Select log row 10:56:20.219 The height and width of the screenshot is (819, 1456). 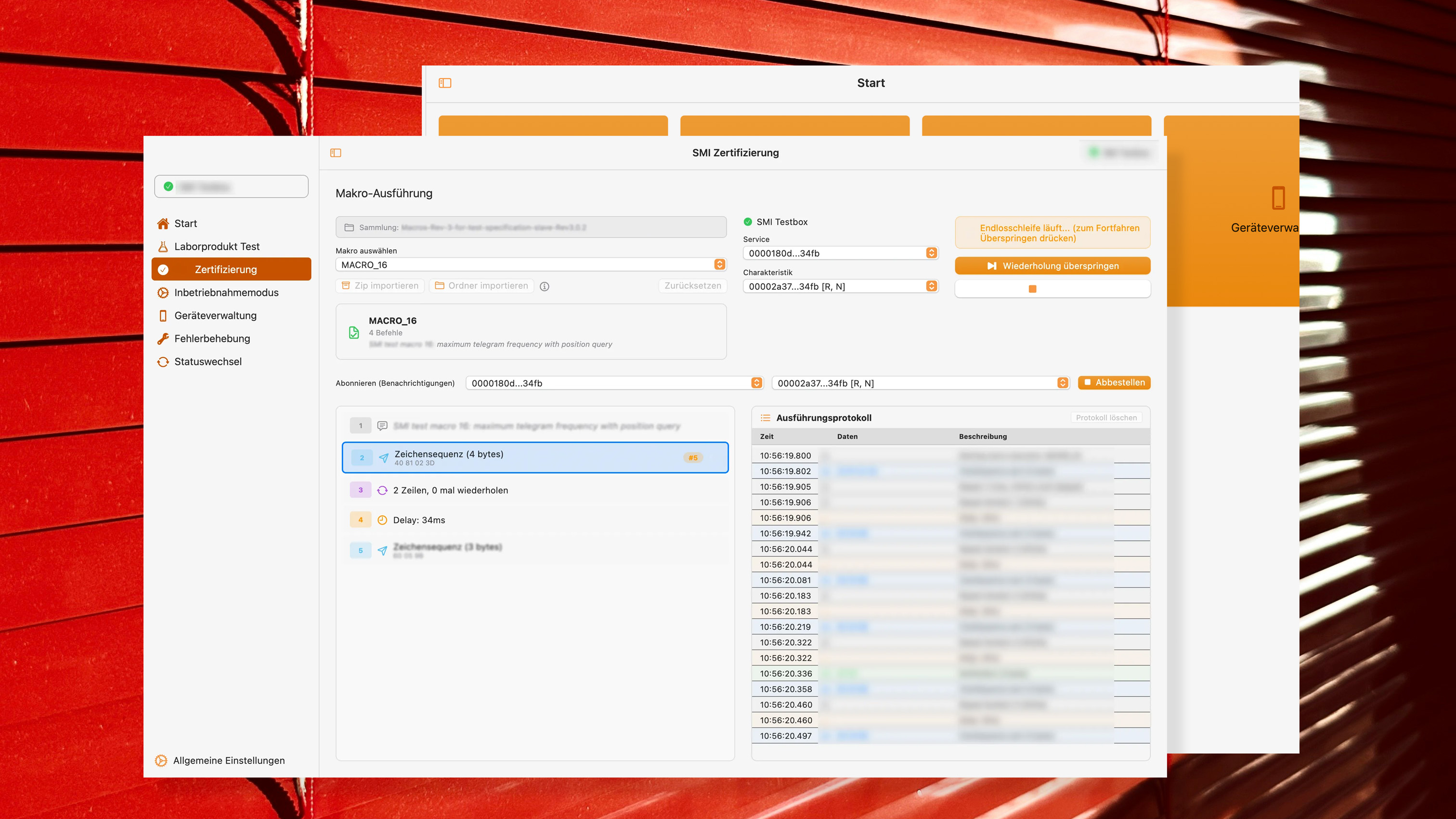coord(951,627)
